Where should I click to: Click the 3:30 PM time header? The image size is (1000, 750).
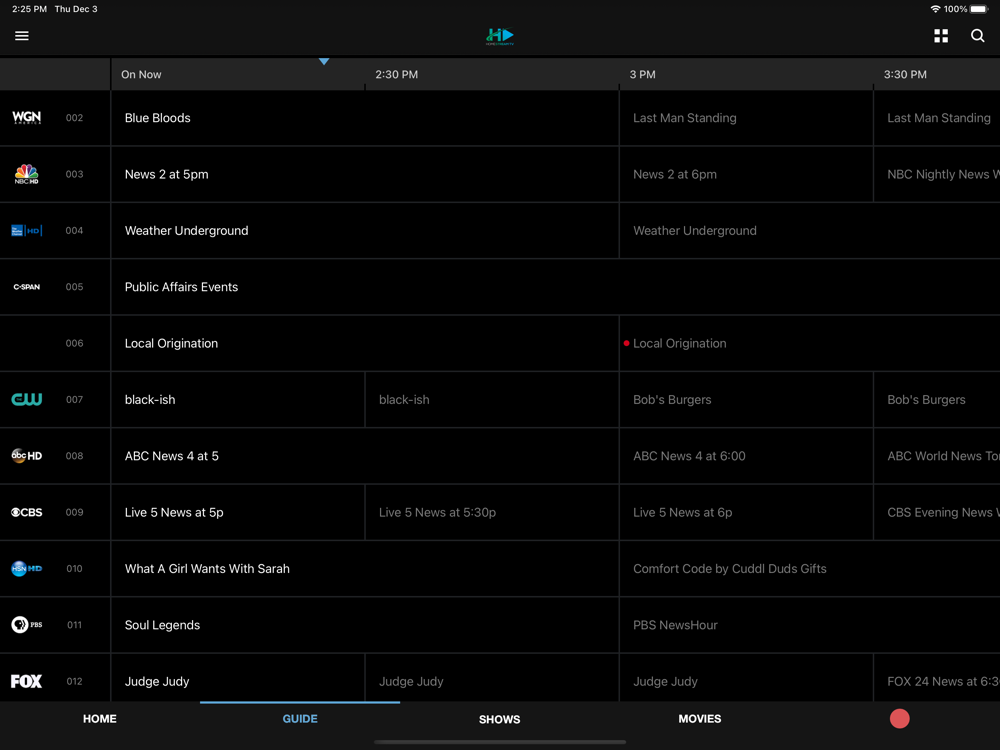[x=905, y=75]
